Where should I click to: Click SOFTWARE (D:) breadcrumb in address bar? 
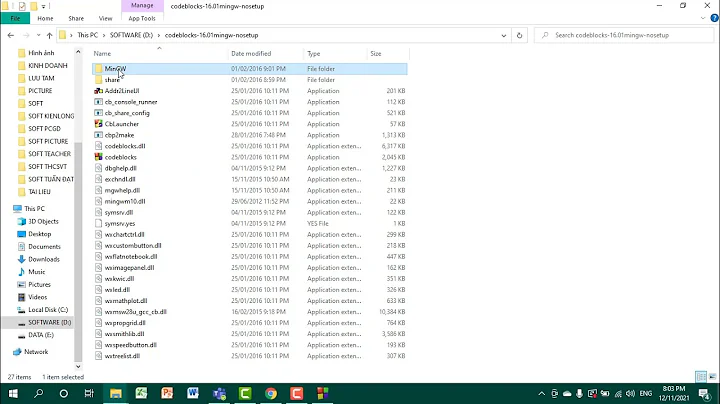pos(131,35)
